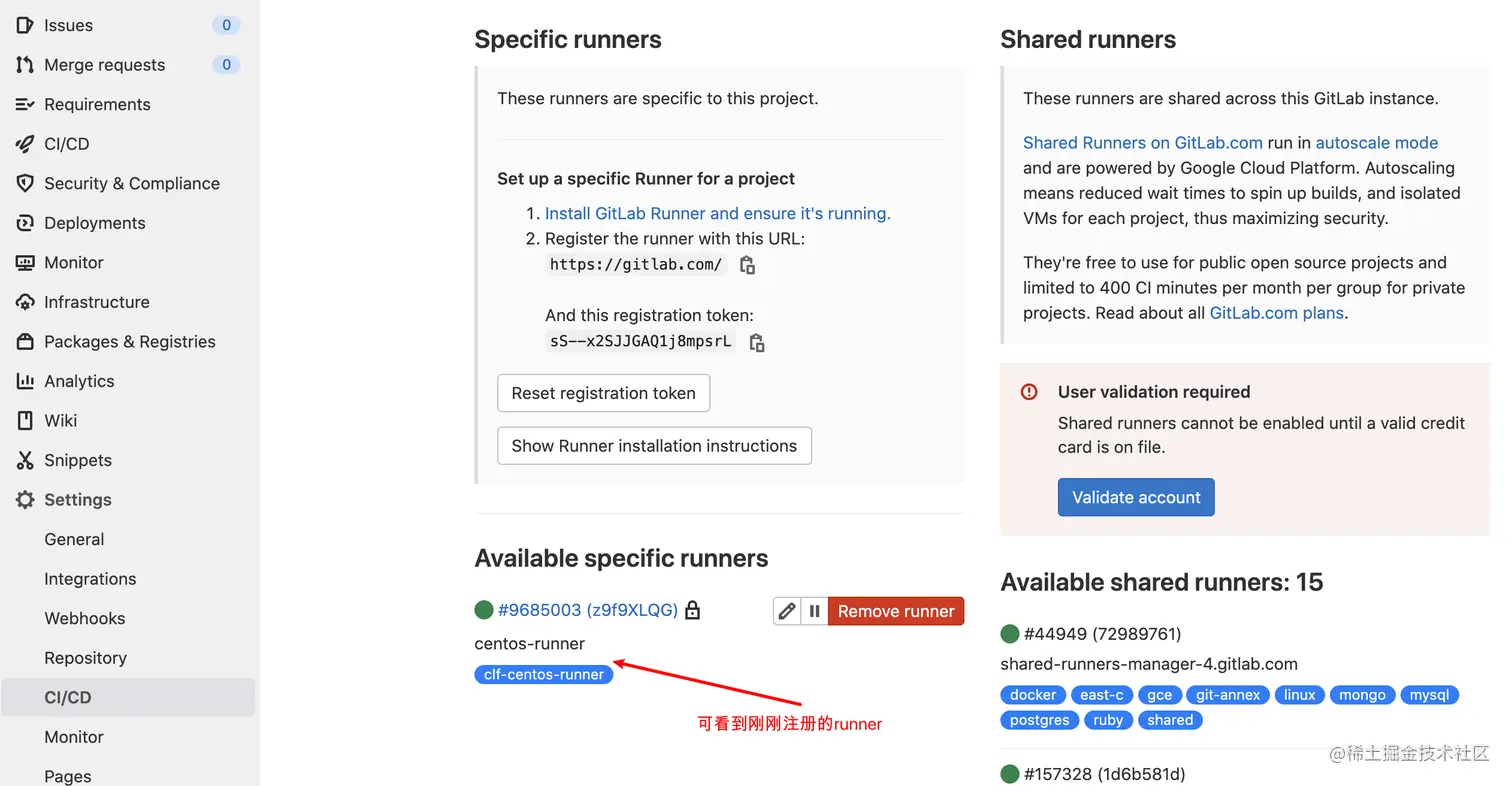Click the Monitor screen icon in sidebar
1512x786 pixels.
[x=25, y=262]
